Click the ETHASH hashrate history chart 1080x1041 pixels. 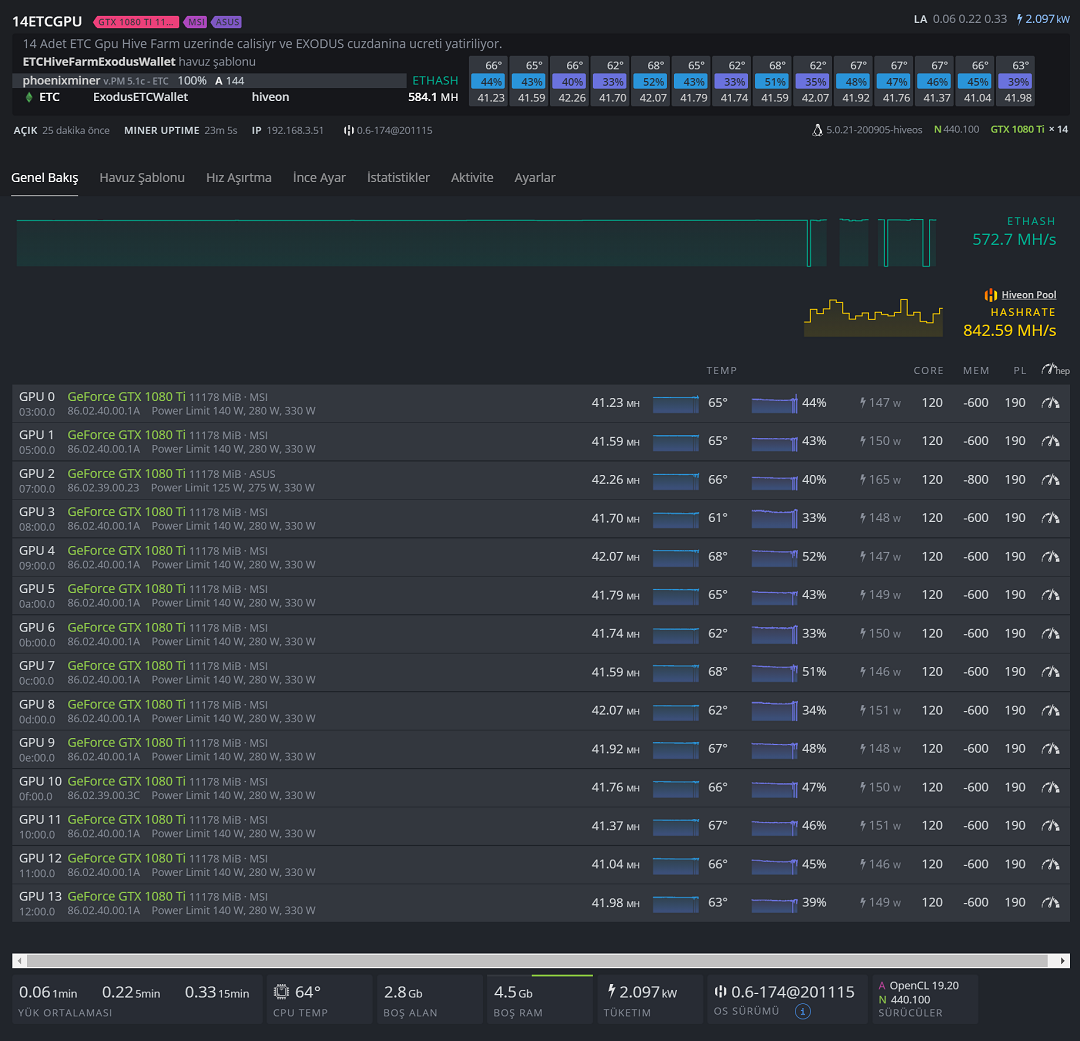coord(477,243)
